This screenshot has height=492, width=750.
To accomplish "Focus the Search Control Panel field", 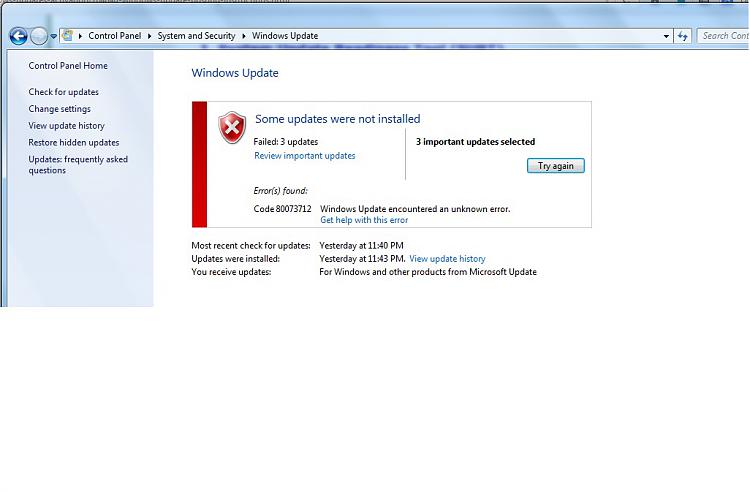I will (x=723, y=36).
